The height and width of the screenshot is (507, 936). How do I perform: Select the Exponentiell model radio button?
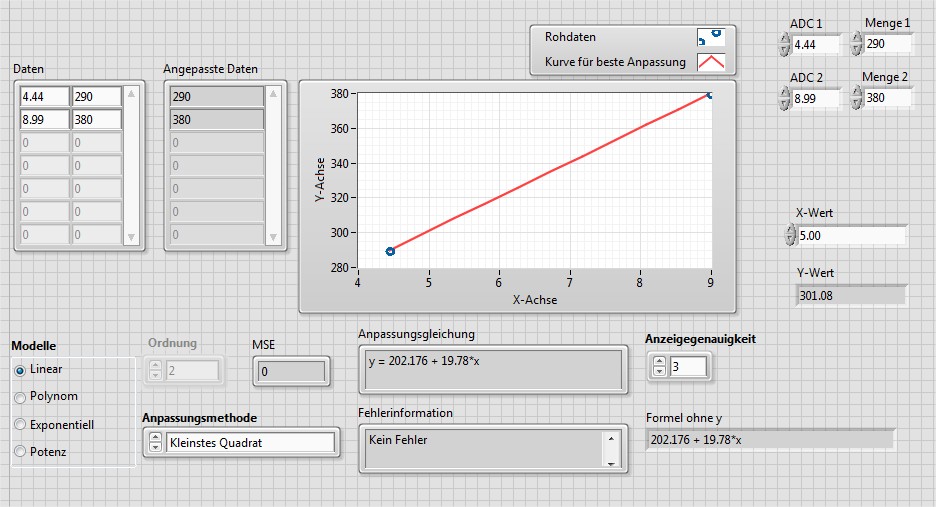(x=20, y=425)
